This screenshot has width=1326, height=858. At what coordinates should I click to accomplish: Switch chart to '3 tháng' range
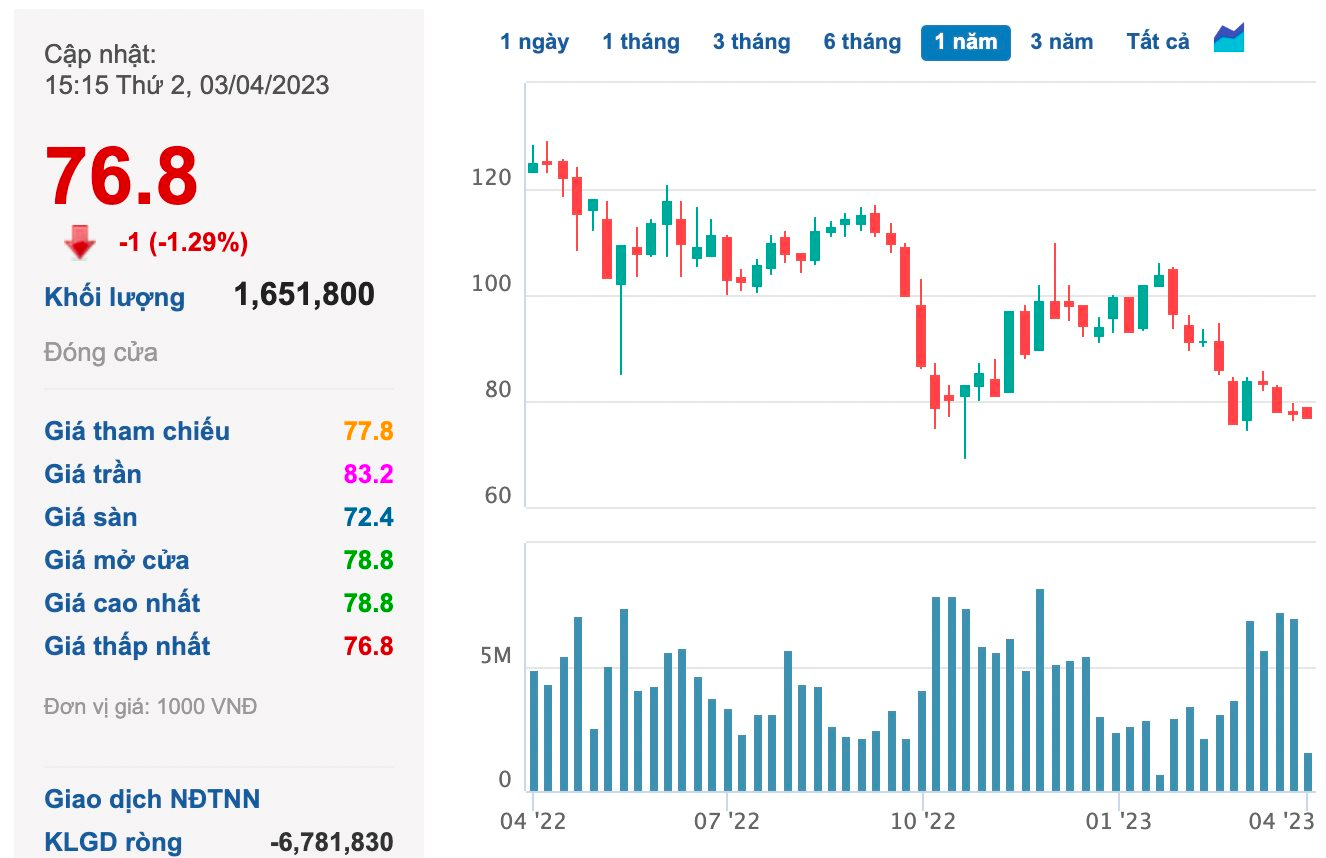pyautogui.click(x=751, y=42)
